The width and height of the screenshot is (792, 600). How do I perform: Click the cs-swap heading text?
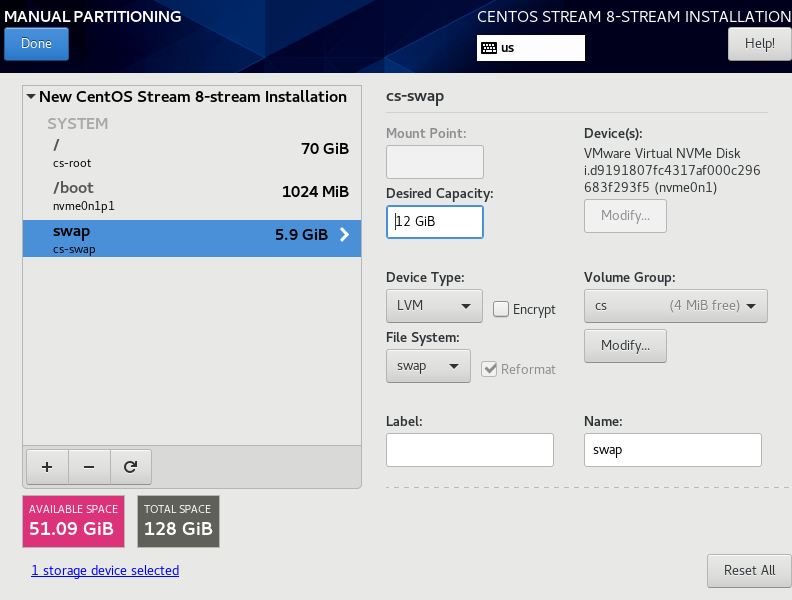point(415,96)
